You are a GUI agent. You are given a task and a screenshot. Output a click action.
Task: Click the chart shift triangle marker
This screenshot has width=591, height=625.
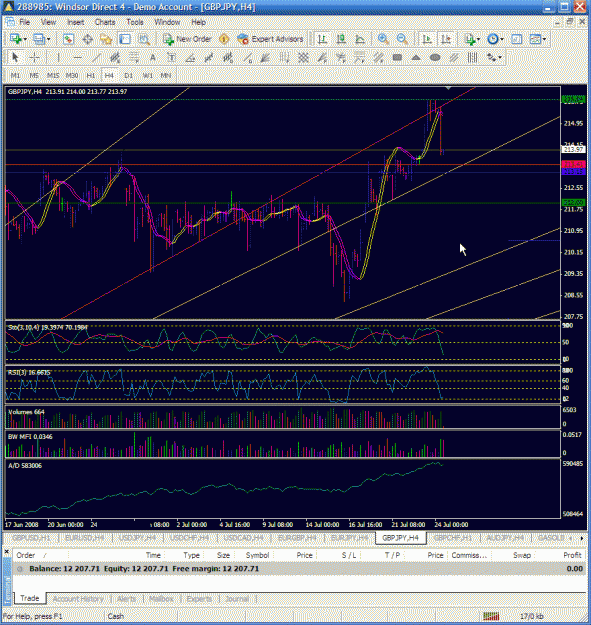click(448, 88)
